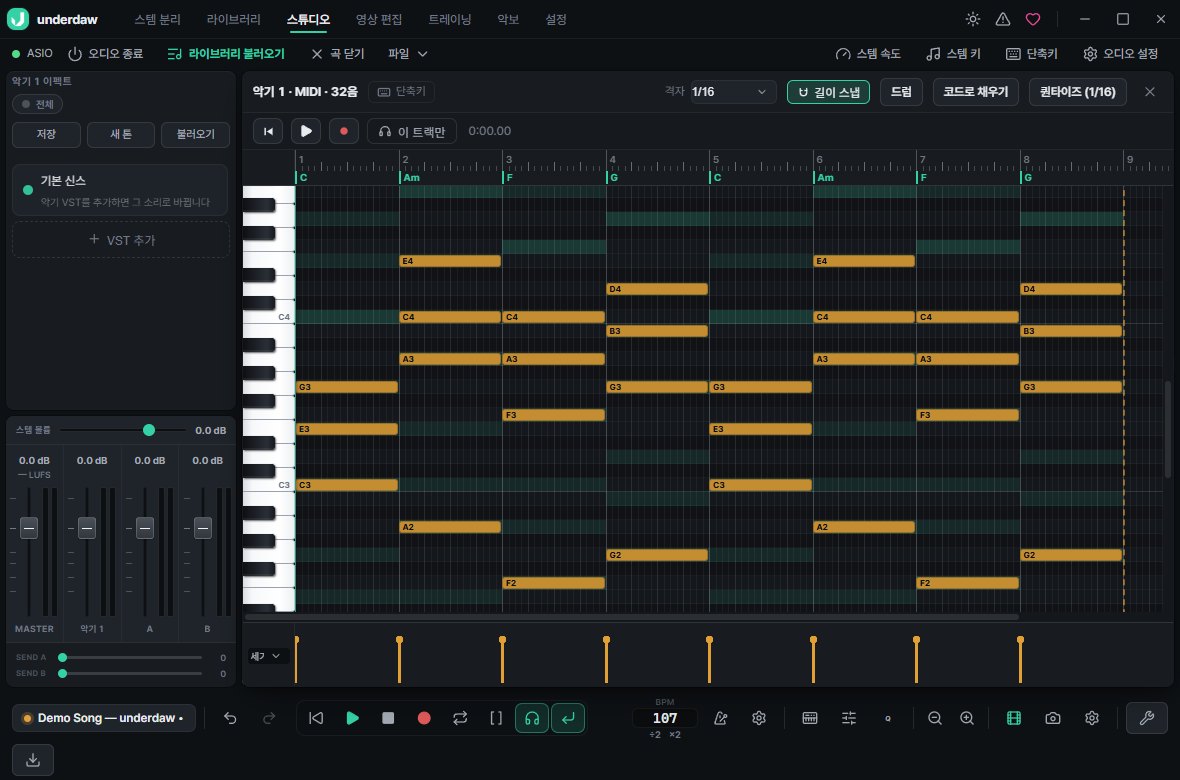Click the loop range brackets icon

point(496,718)
